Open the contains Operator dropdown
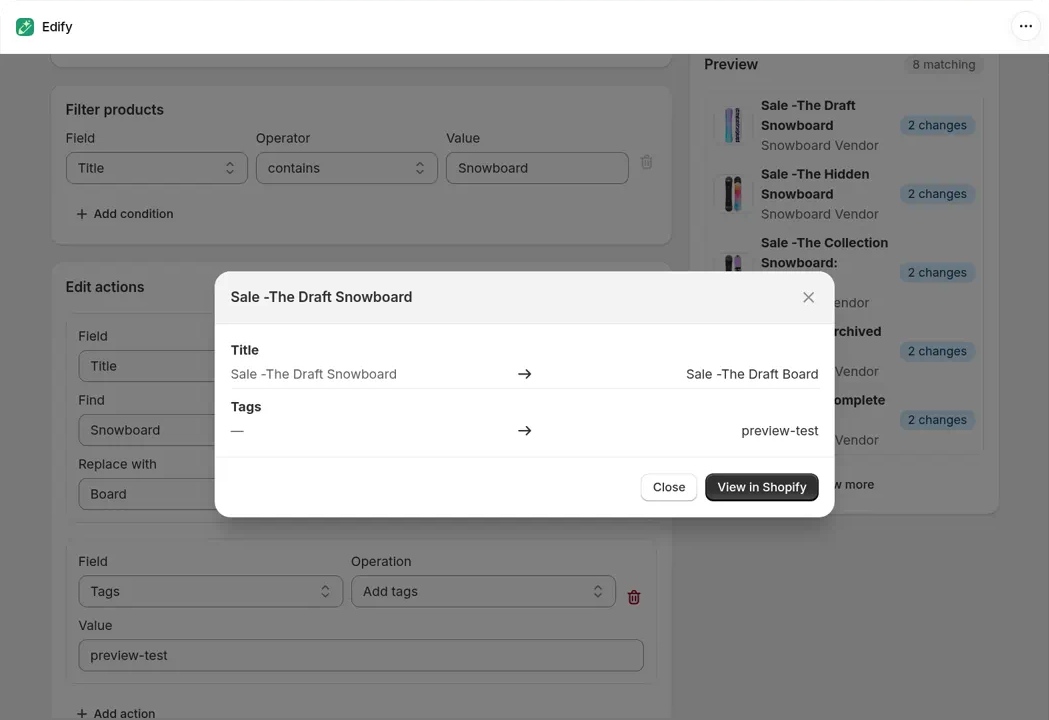1049x720 pixels. point(347,168)
